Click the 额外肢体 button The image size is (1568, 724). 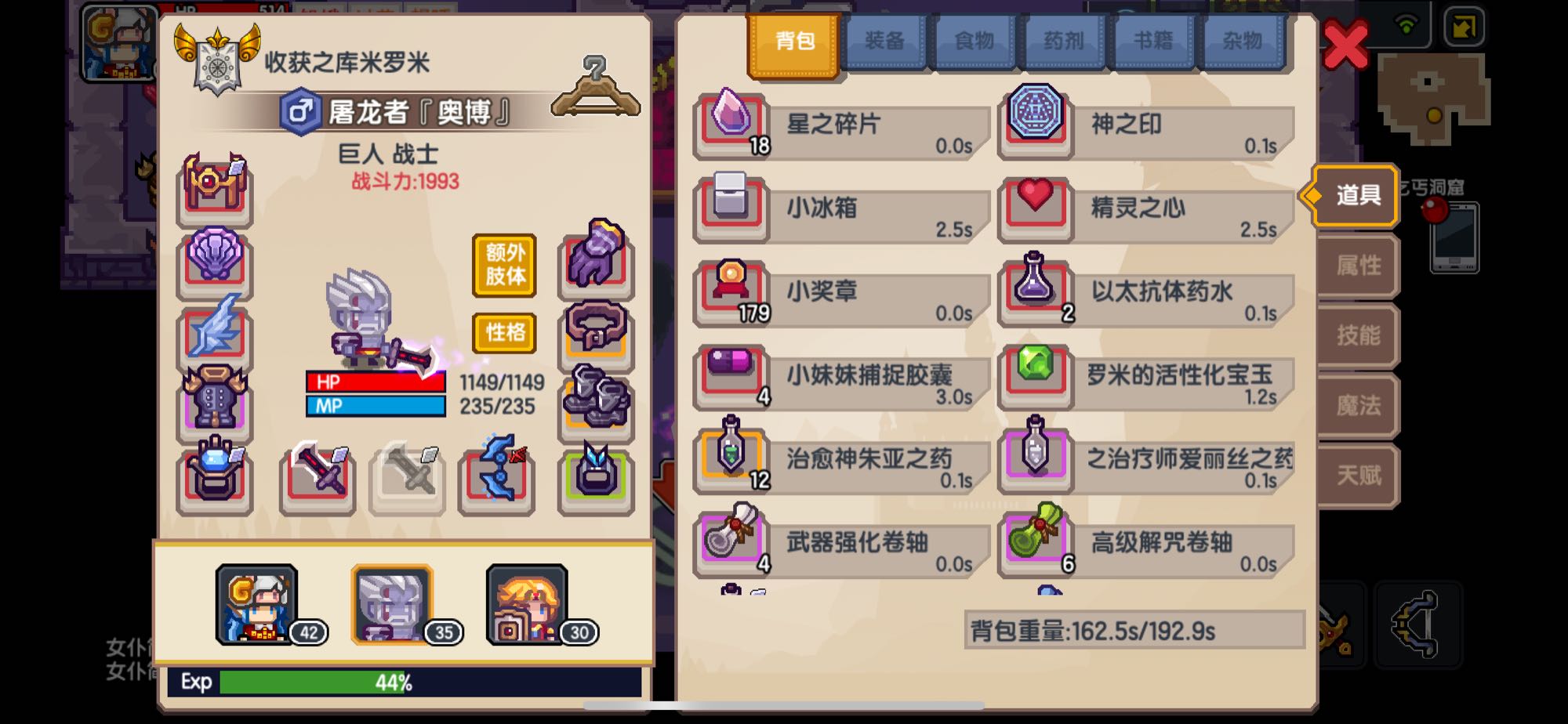click(505, 265)
